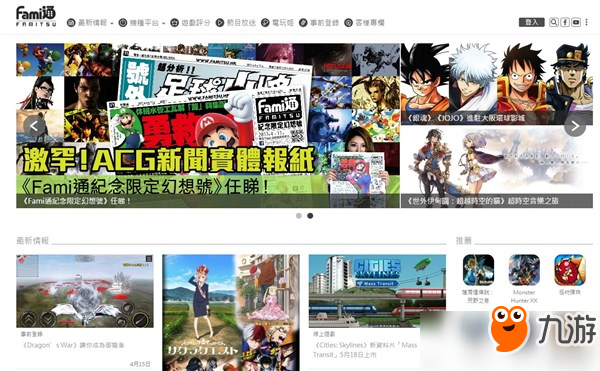Expand the 機種平台 menu dropdown arrow
The width and height of the screenshot is (600, 371).
pos(163,23)
